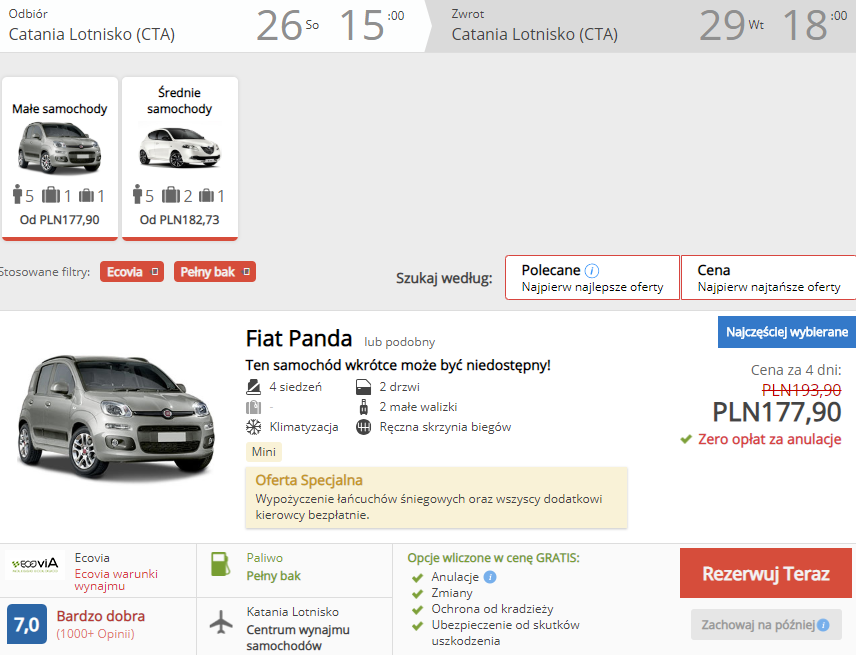Image resolution: width=856 pixels, height=655 pixels.
Task: Click the airplane icon by Katania Lotnisko
Action: coord(221,622)
